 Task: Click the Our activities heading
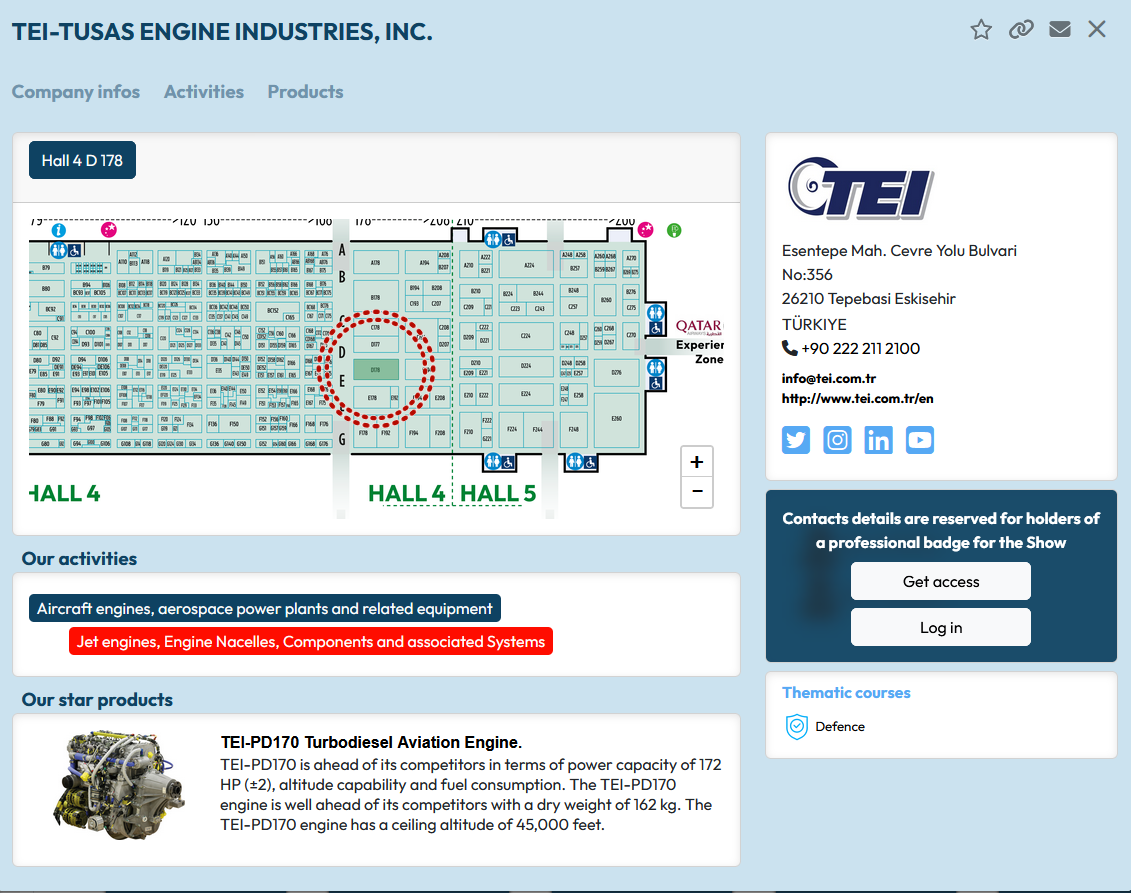click(x=79, y=559)
